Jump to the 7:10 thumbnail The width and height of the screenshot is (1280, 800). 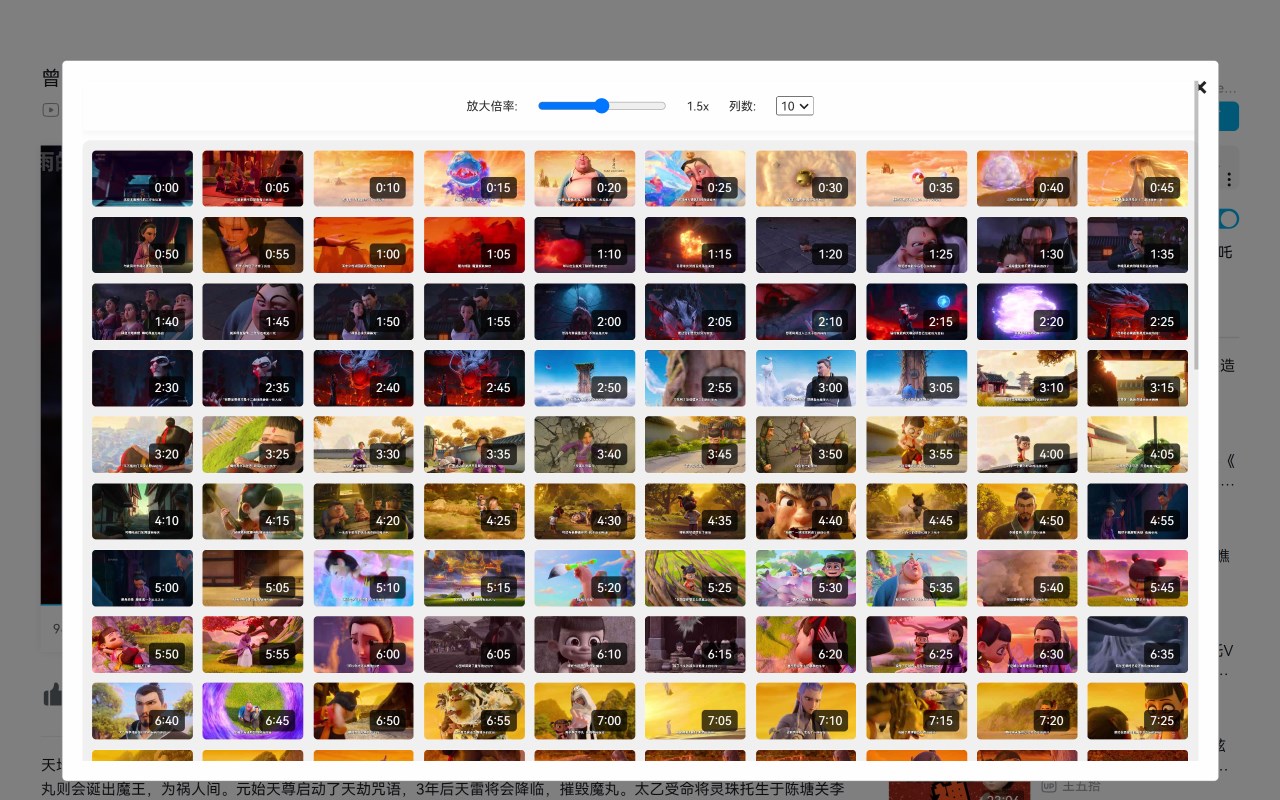click(x=806, y=711)
